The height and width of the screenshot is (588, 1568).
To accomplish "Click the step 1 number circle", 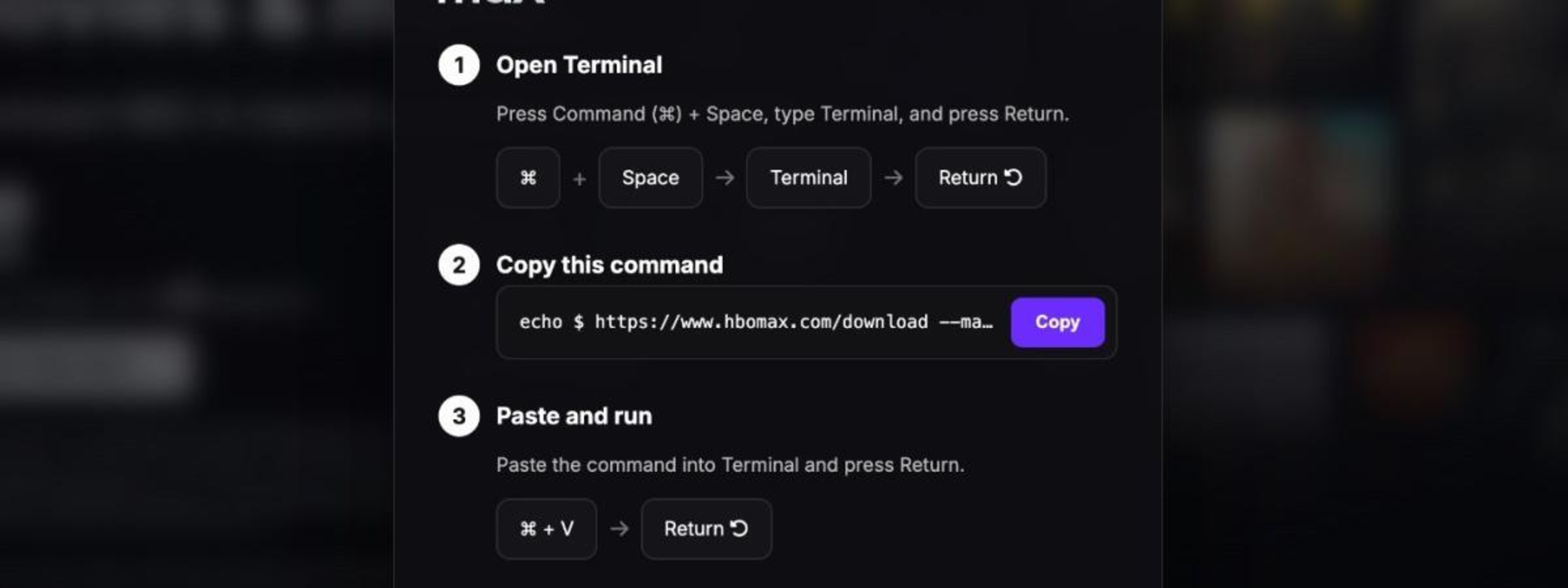I will tap(459, 65).
